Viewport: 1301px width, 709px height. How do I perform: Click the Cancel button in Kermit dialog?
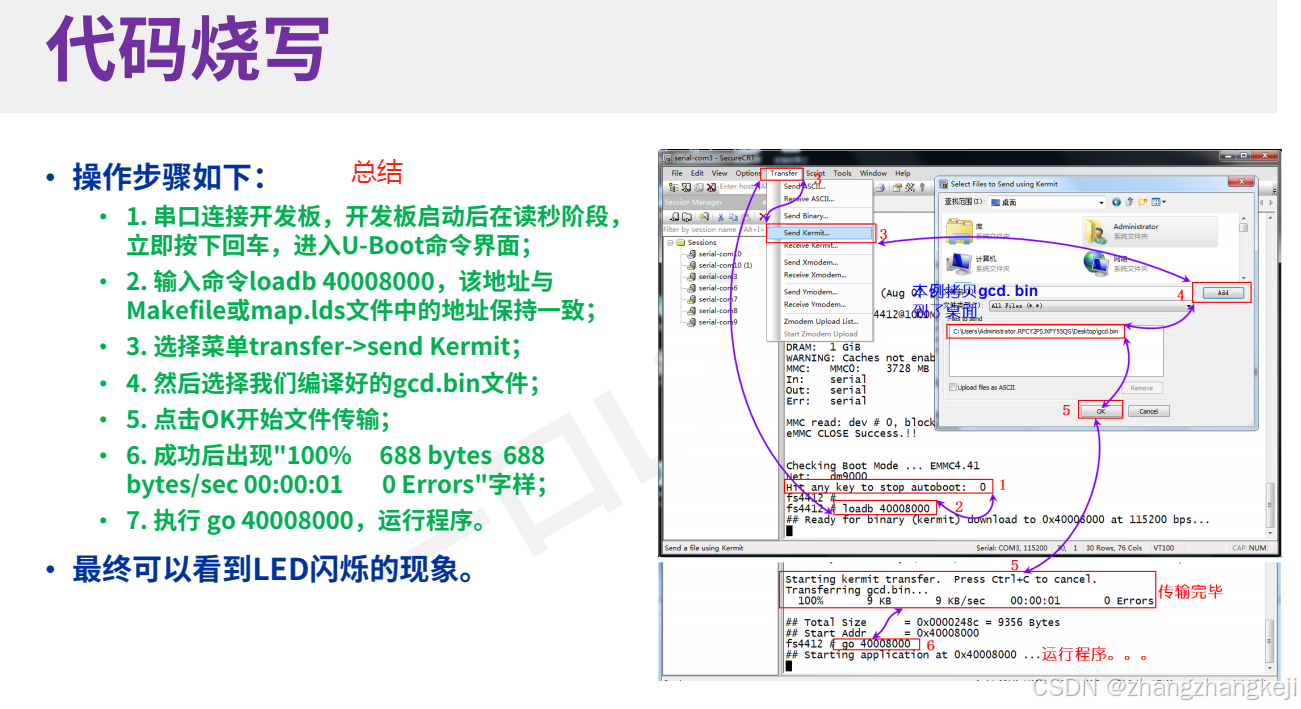click(x=1148, y=411)
